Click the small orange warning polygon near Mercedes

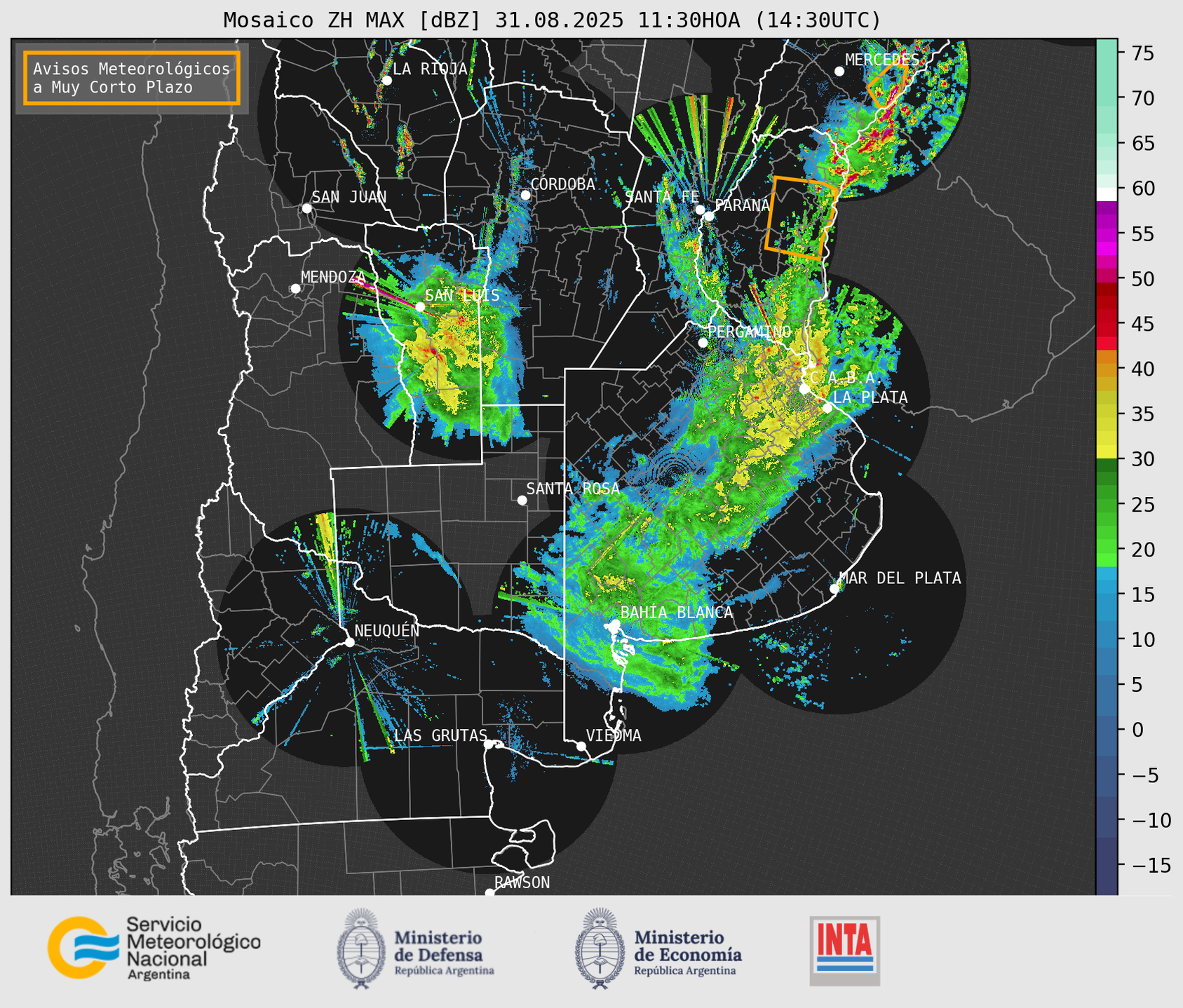[x=888, y=86]
